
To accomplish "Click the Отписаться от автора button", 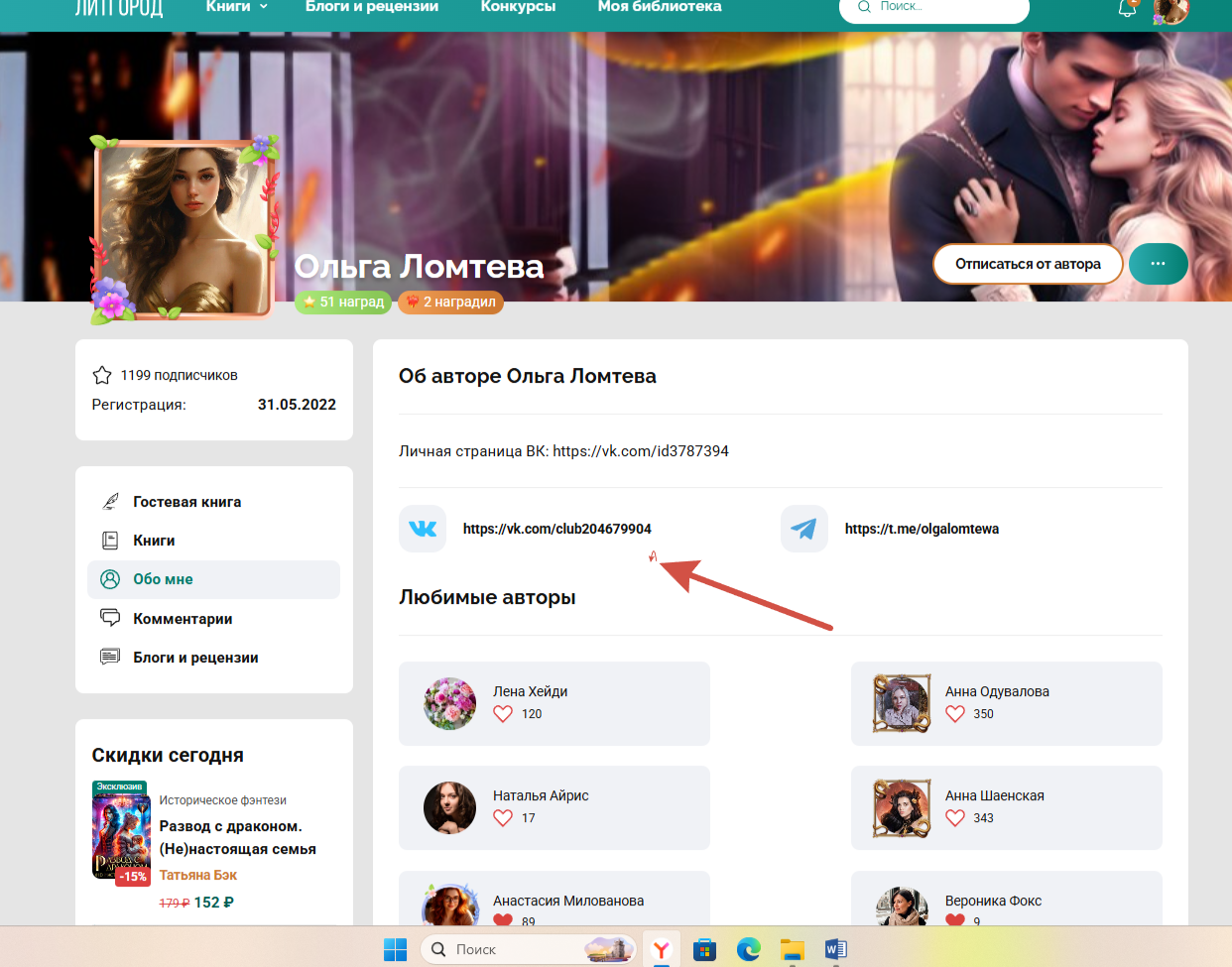I will pyautogui.click(x=1028, y=264).
